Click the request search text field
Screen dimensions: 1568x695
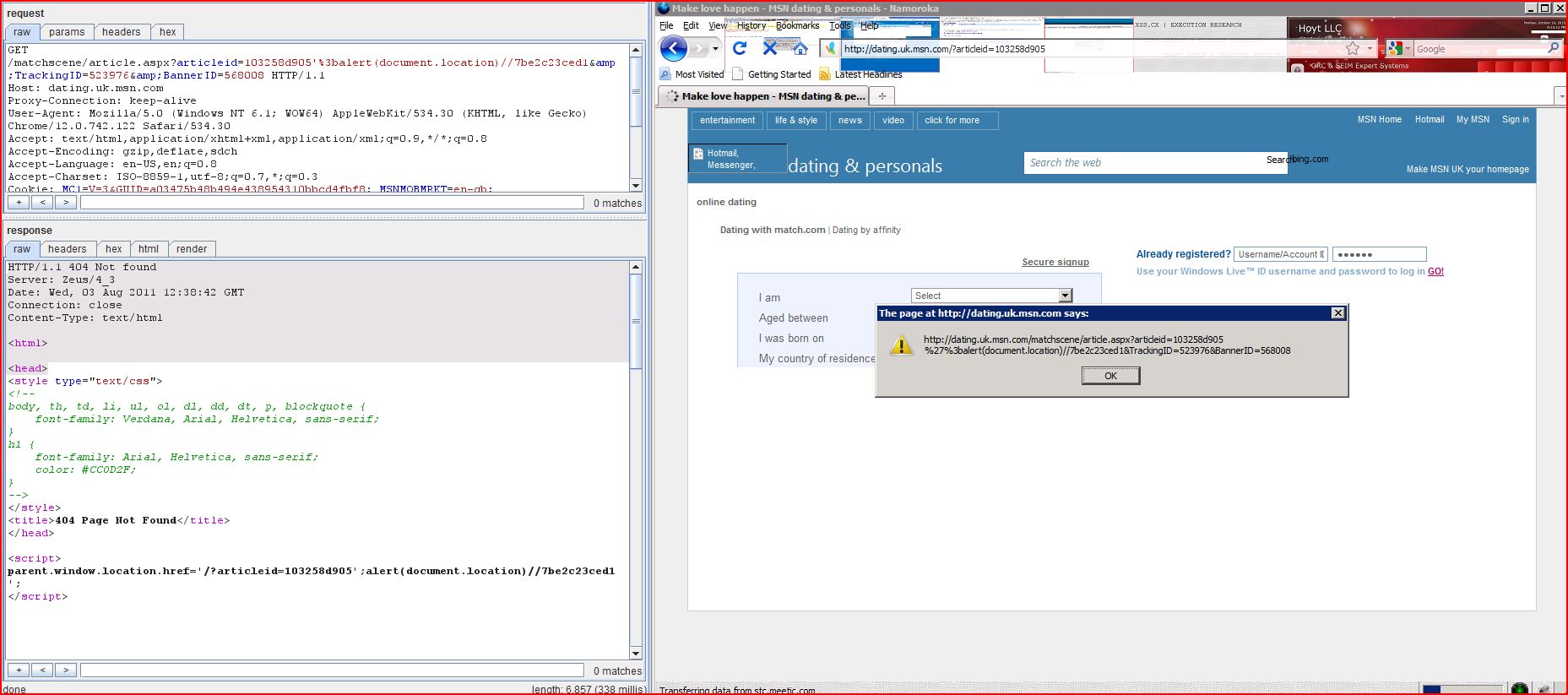coord(332,203)
